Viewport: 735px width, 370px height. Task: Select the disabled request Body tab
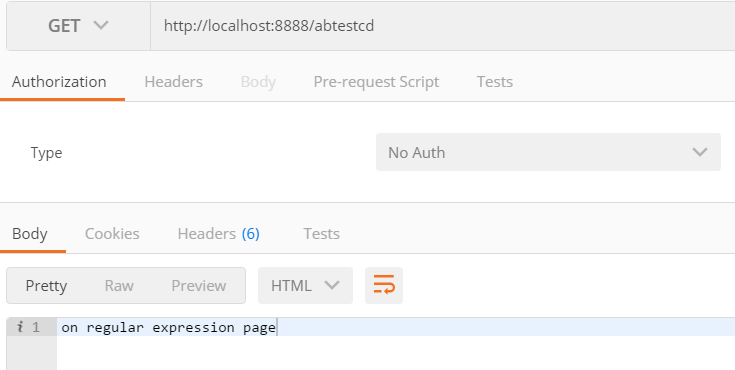click(258, 82)
